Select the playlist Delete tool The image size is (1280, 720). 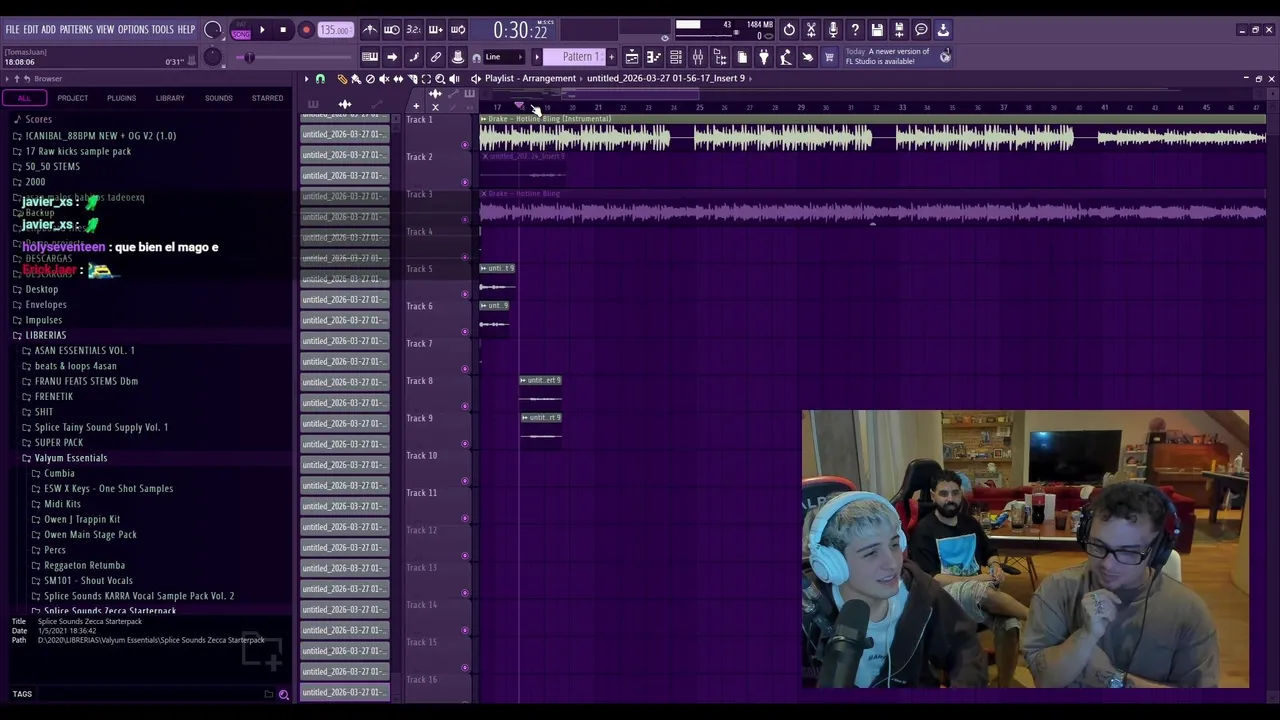point(370,79)
